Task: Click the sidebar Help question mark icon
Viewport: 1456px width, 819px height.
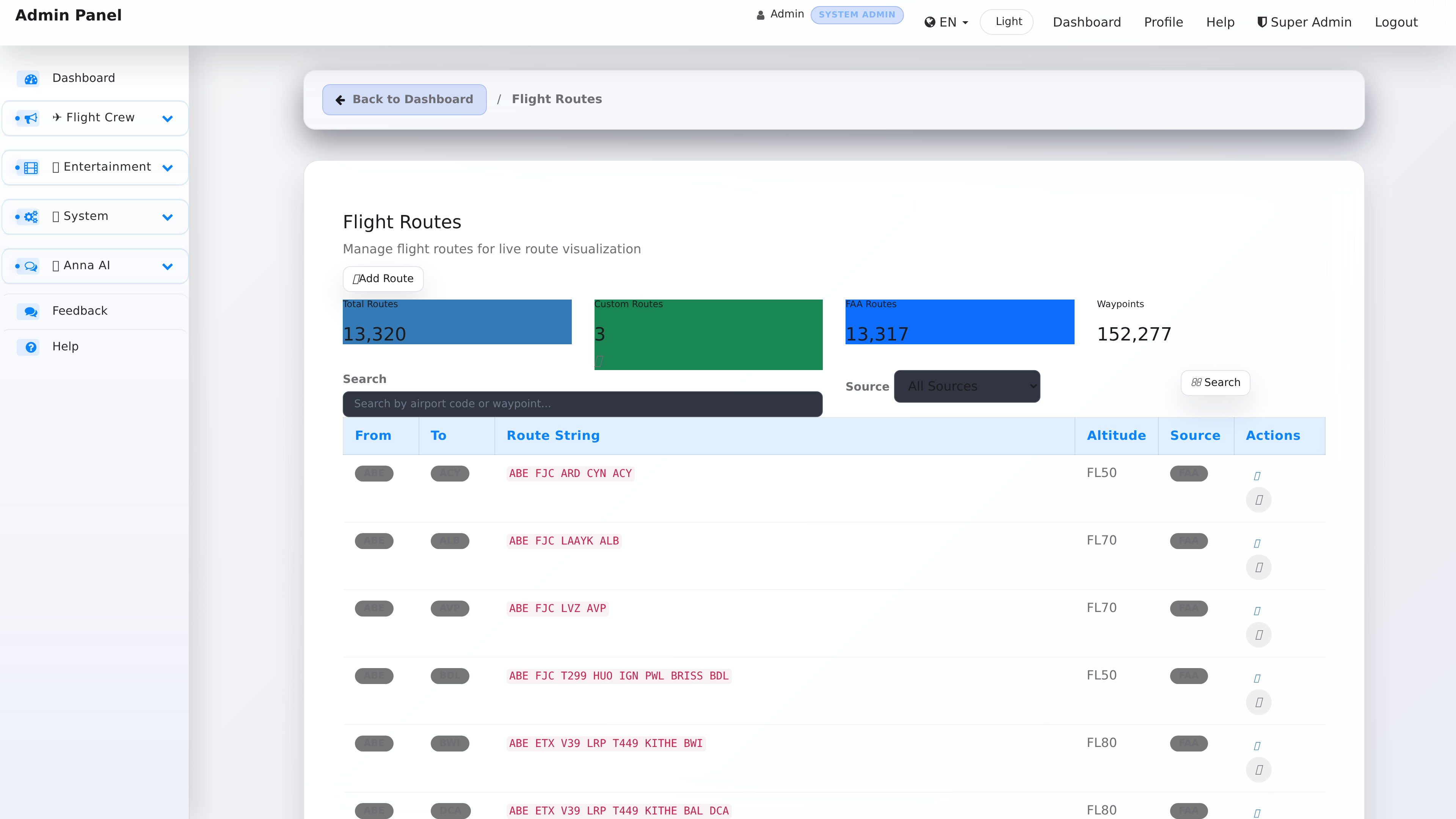Action: [x=31, y=347]
